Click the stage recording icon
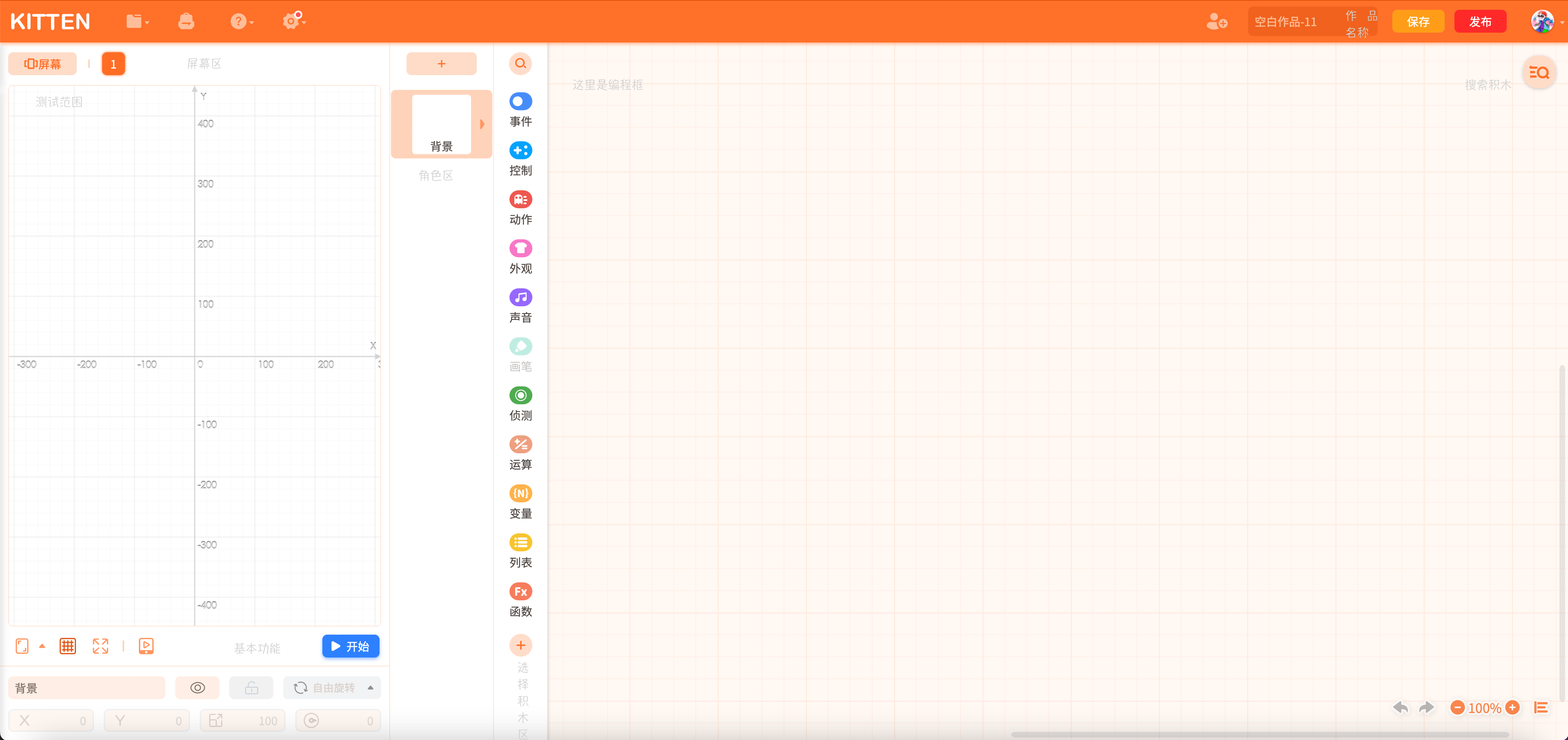 (x=146, y=646)
